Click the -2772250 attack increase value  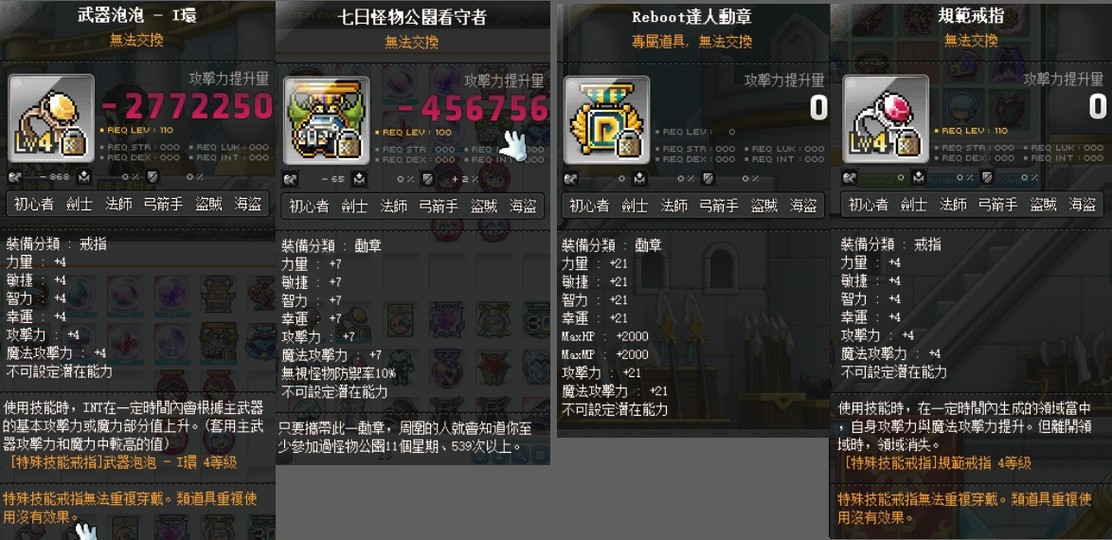click(188, 107)
